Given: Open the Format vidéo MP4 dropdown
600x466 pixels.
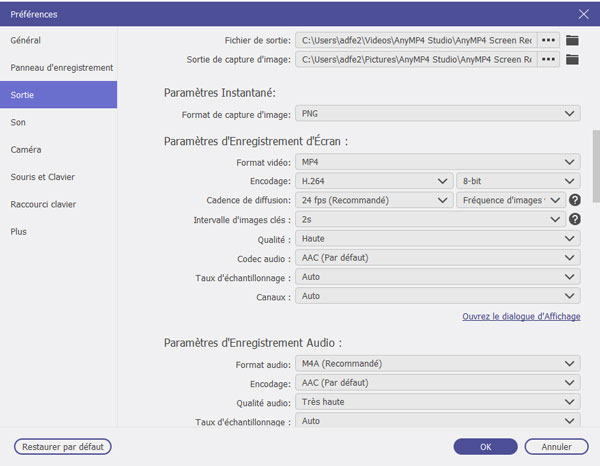Looking at the screenshot, I should [437, 162].
